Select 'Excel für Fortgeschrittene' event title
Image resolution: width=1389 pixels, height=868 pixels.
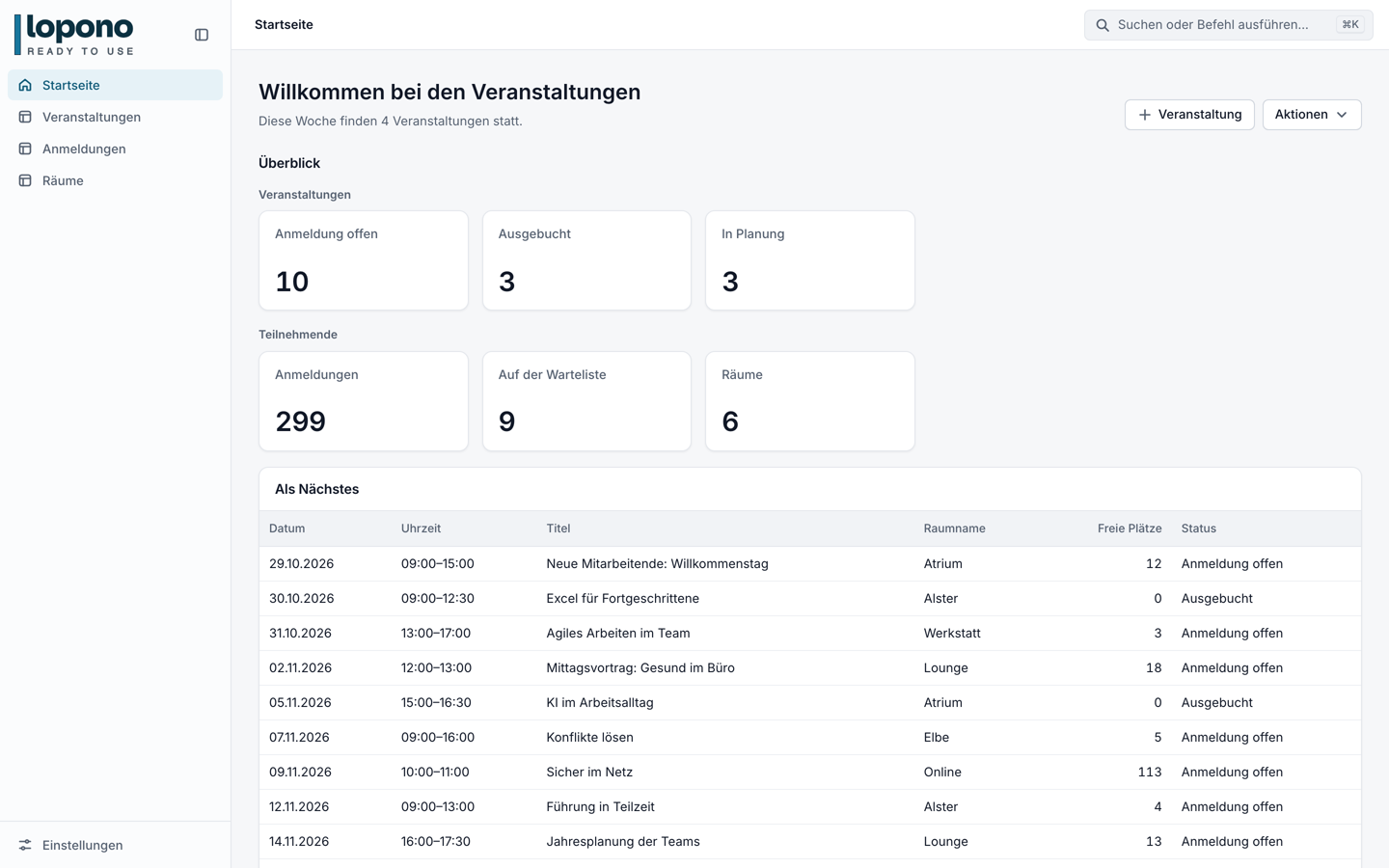[x=622, y=599]
